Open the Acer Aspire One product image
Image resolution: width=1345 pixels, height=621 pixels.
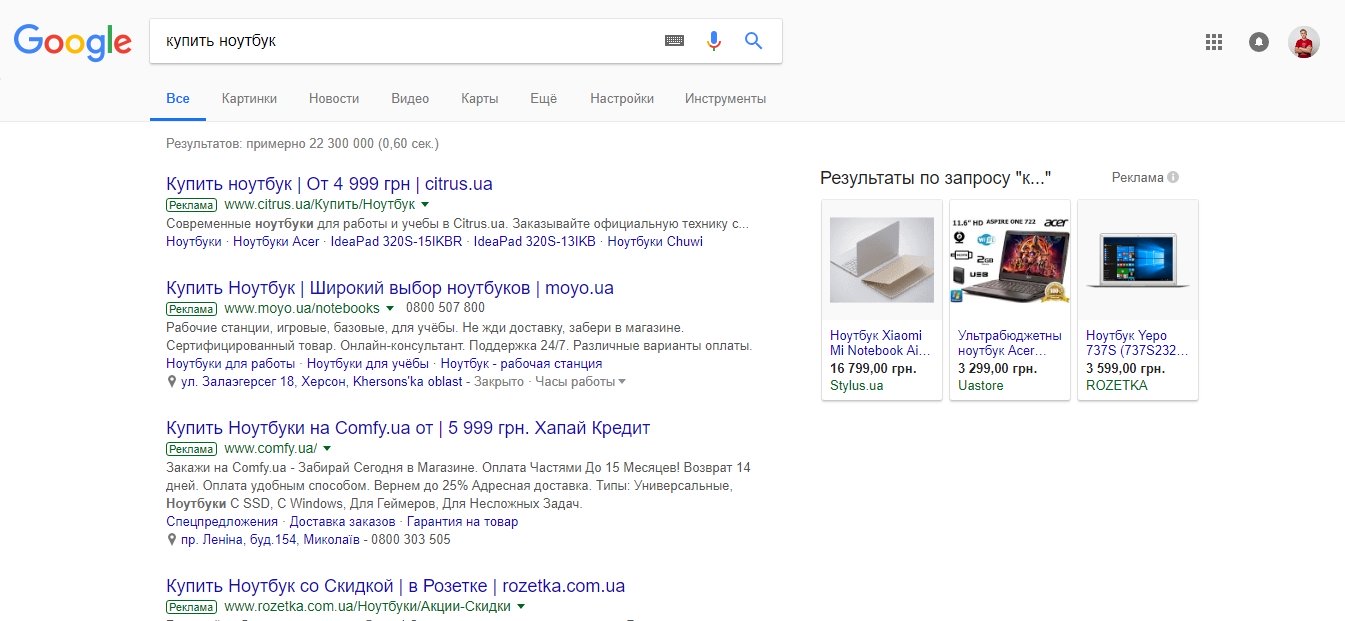[1010, 260]
